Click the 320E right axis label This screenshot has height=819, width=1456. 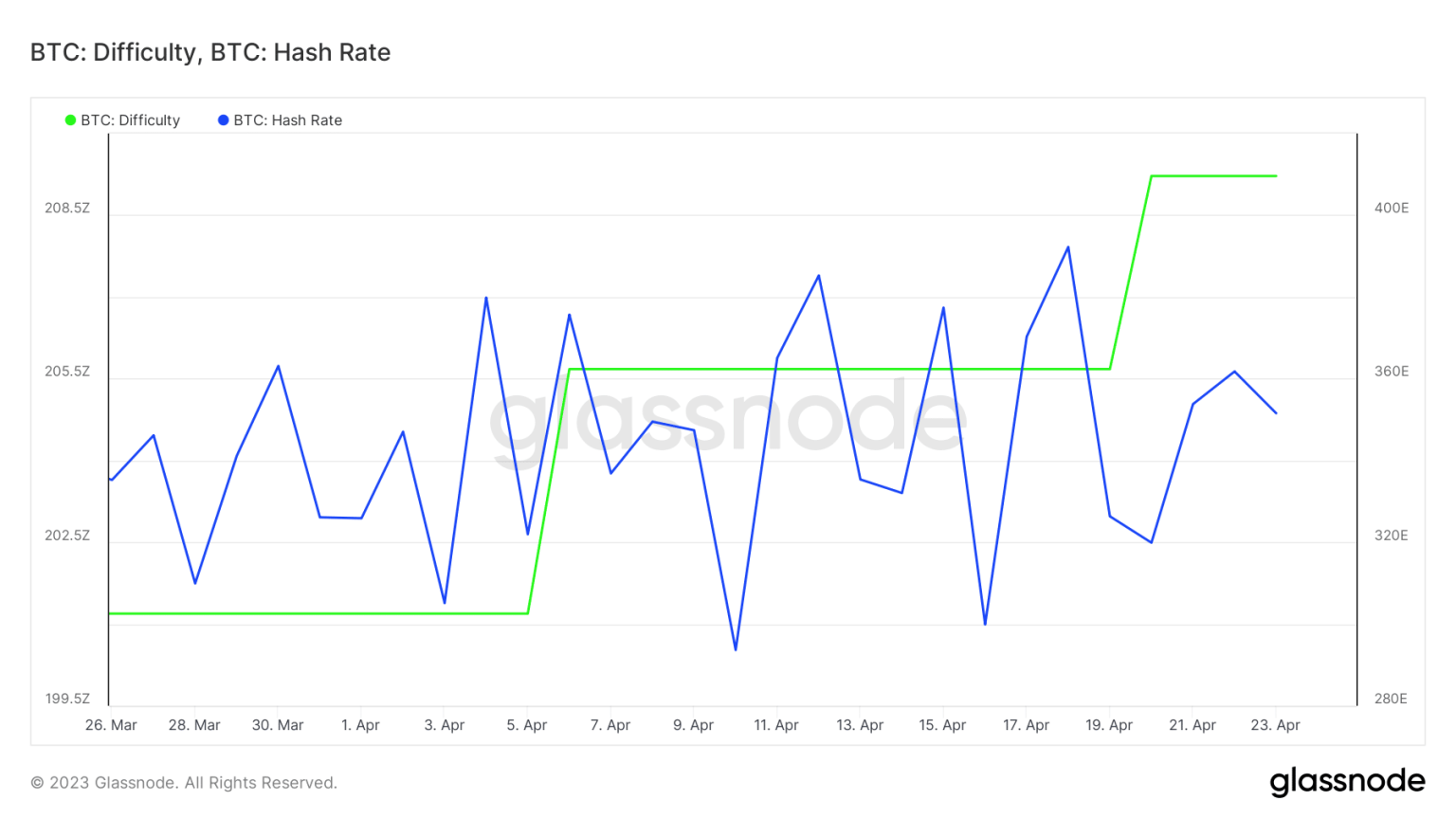[x=1392, y=536]
